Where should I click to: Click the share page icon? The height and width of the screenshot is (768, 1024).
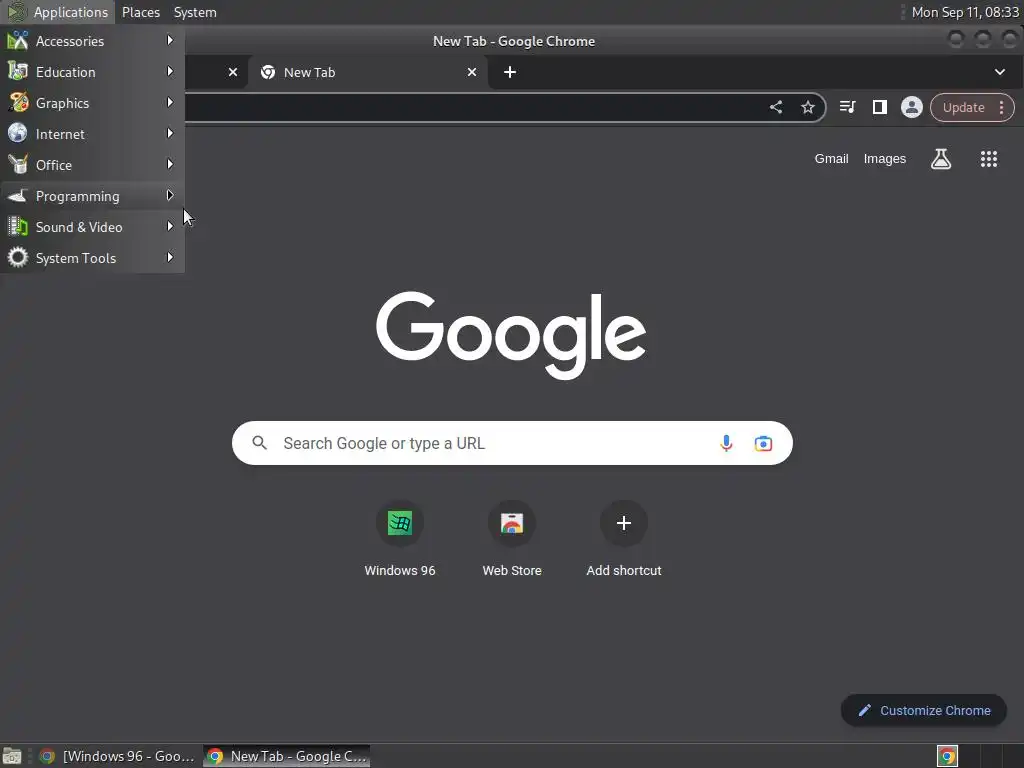(776, 107)
